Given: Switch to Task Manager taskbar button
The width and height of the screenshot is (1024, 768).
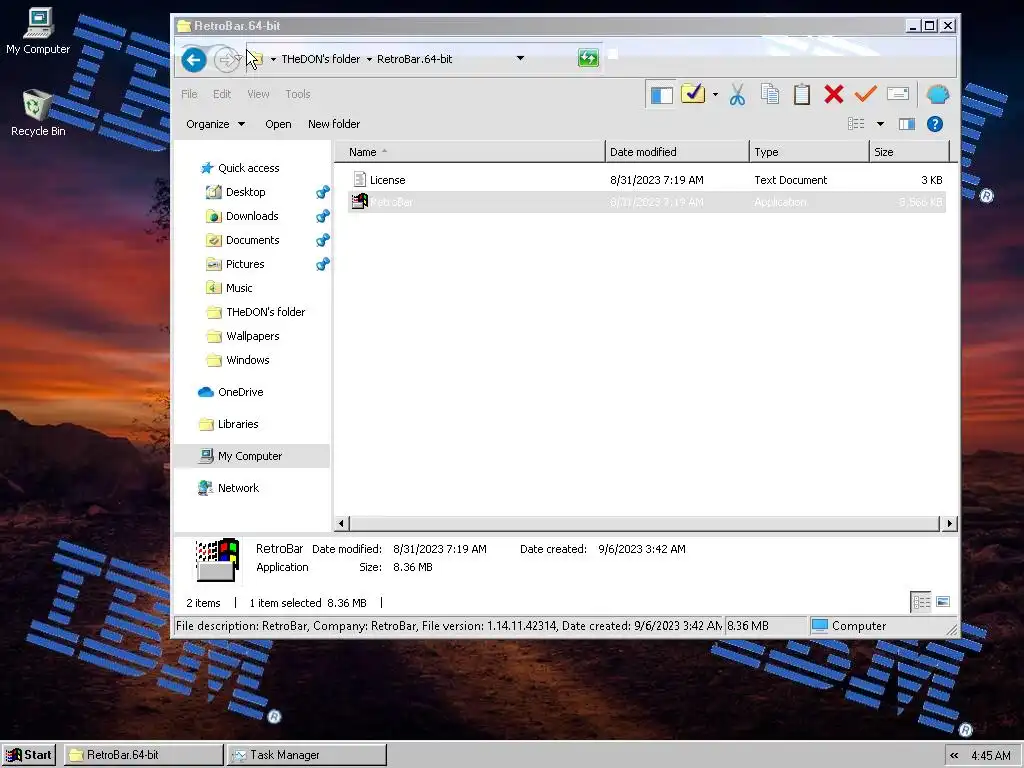Looking at the screenshot, I should 306,755.
